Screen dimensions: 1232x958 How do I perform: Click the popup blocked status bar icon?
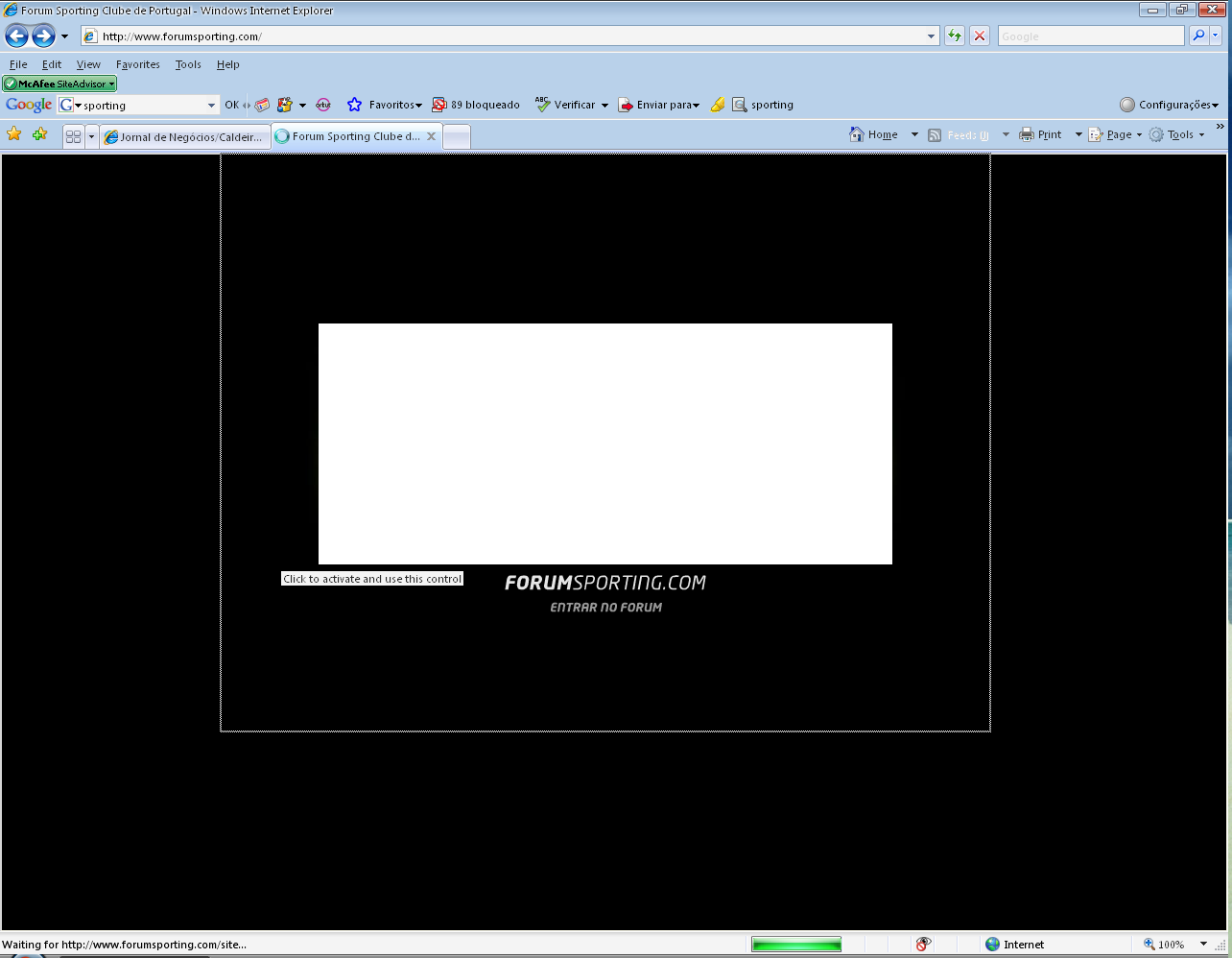point(923,945)
